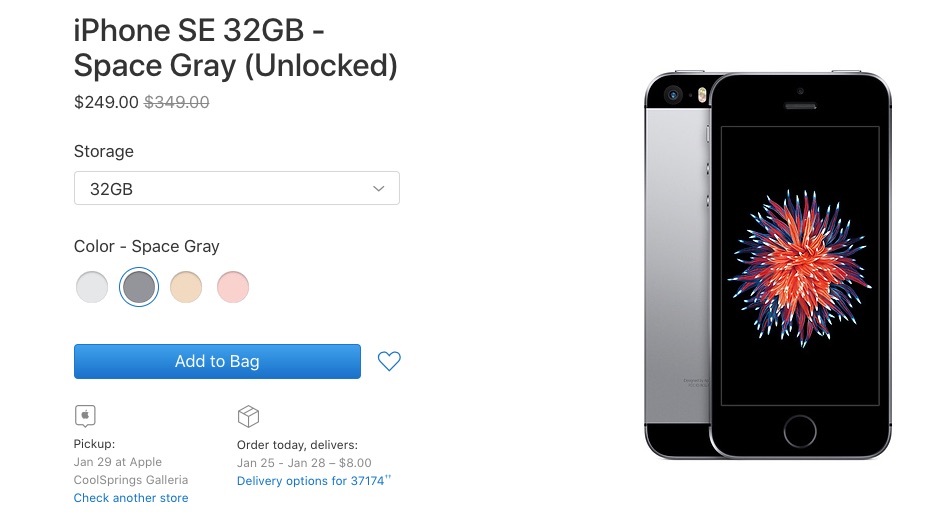Select the Space Gray color swatch
Screen dimensions: 927x518
click(139, 287)
